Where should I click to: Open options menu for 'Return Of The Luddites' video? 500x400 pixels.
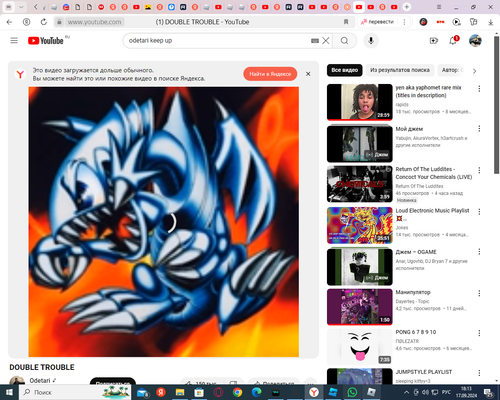coord(479,170)
